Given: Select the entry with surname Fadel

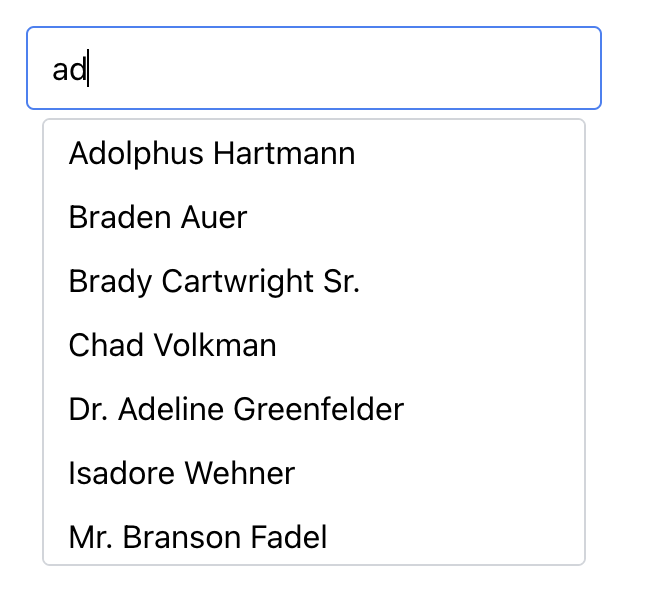Looking at the screenshot, I should [x=198, y=538].
